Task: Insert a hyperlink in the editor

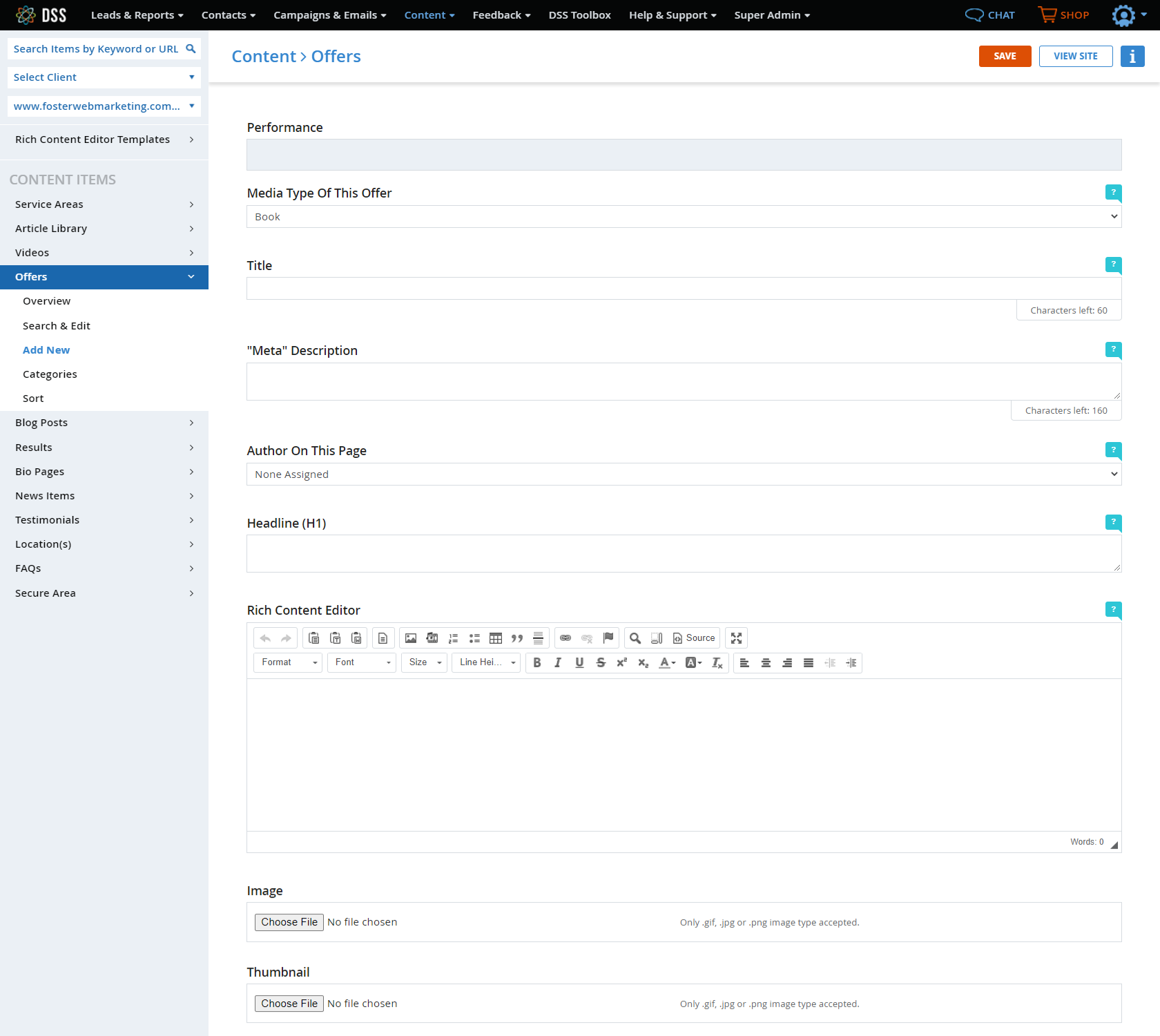Action: pos(565,637)
